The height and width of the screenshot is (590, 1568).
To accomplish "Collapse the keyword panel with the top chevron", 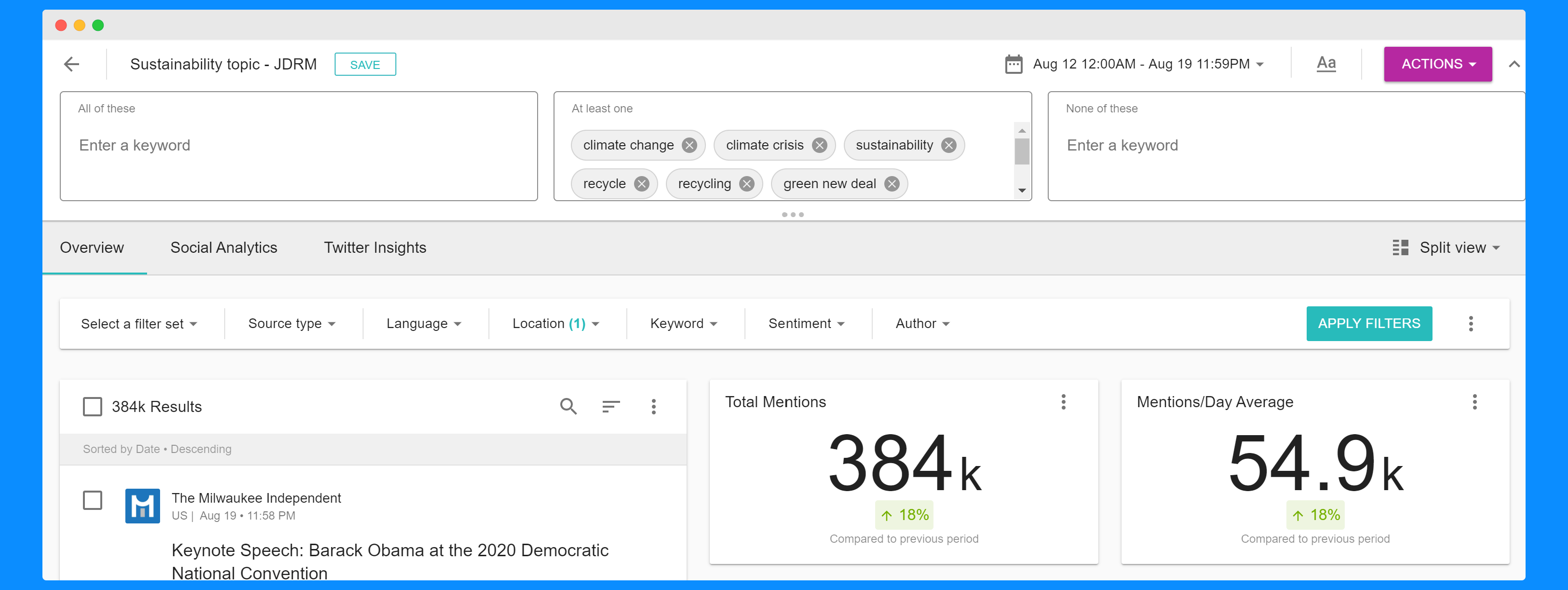I will click(x=1514, y=64).
